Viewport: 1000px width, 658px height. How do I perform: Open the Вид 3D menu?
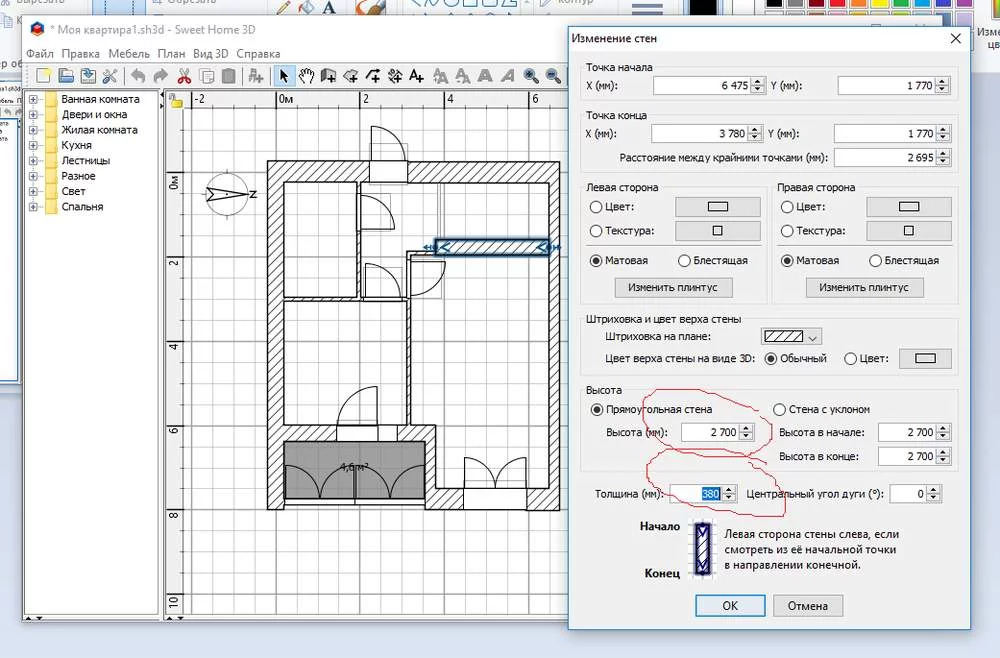point(210,53)
